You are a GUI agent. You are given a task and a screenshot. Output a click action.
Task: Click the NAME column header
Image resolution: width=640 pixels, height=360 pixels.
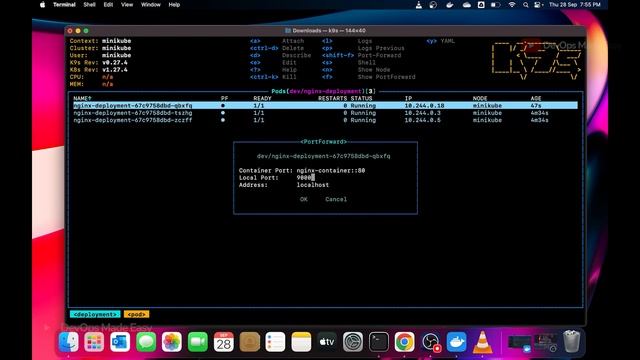[82, 98]
